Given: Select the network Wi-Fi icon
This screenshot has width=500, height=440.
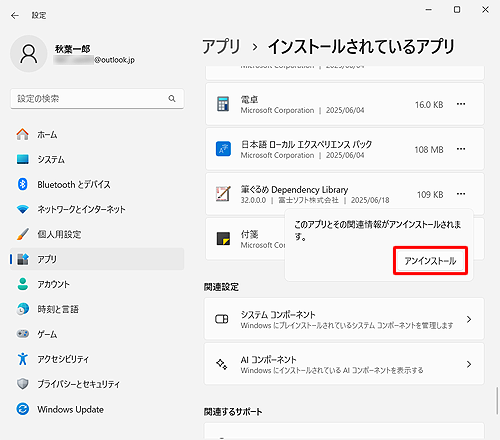Looking at the screenshot, I should 23,209.
